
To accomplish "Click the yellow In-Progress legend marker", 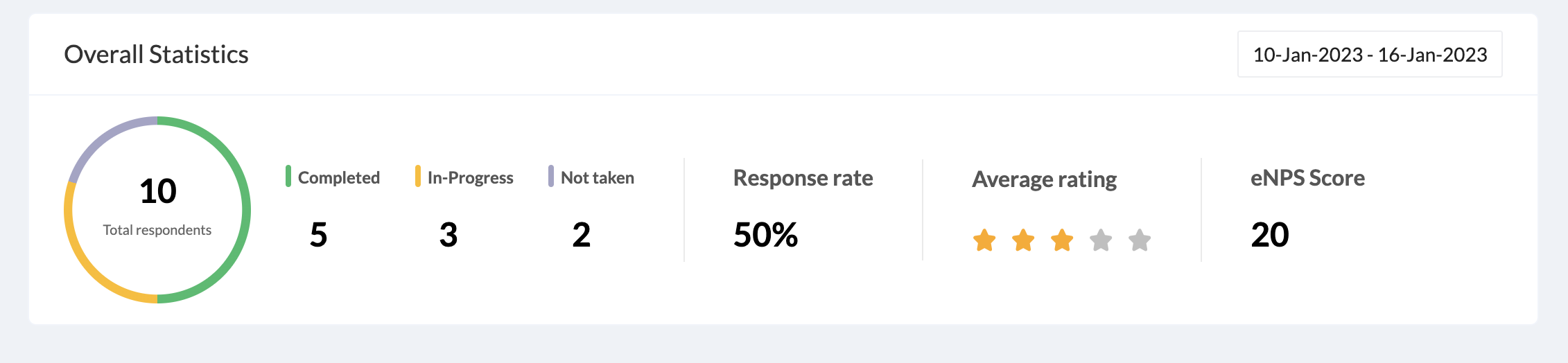I will 418,176.
